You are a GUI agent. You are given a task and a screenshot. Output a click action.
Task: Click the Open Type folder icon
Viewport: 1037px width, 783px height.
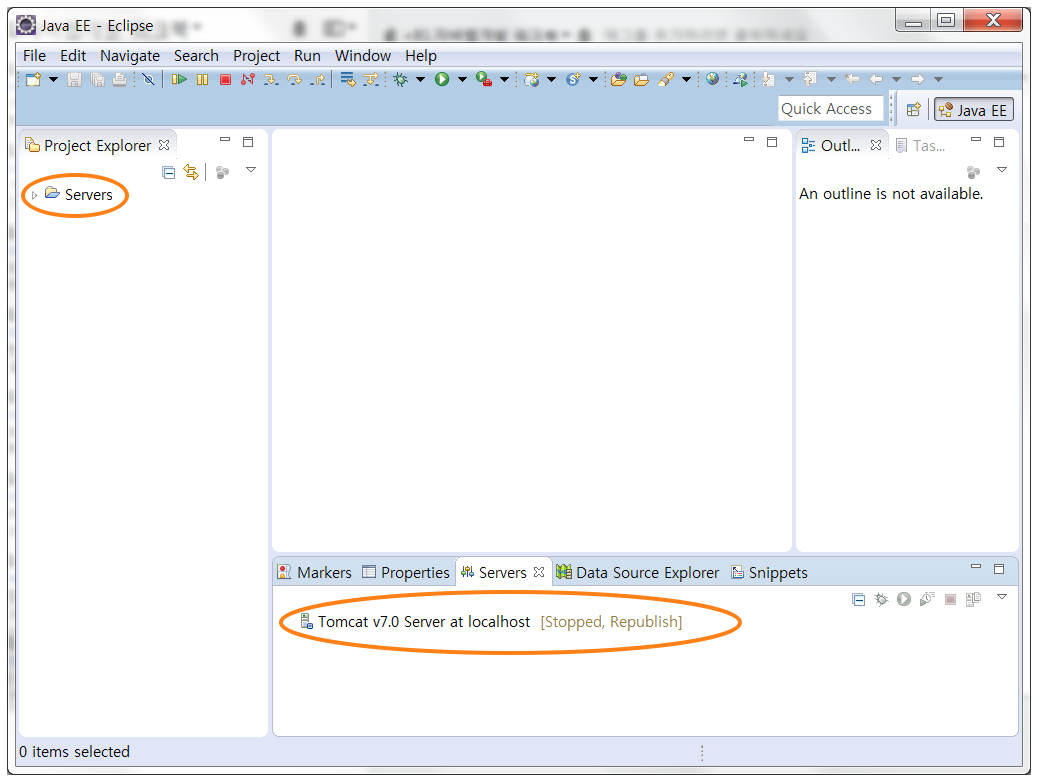(618, 79)
